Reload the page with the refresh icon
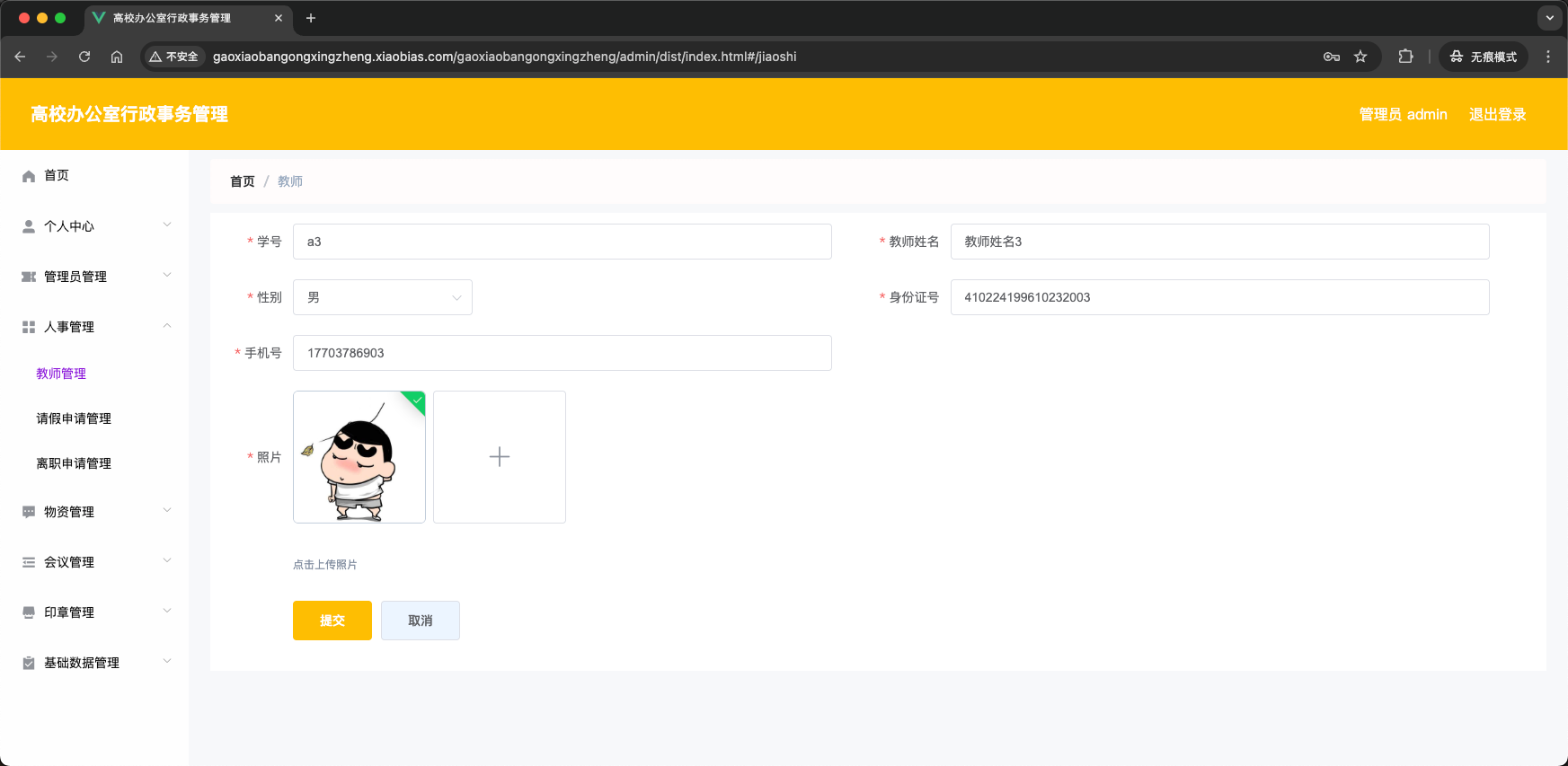The image size is (1568, 766). pyautogui.click(x=84, y=57)
